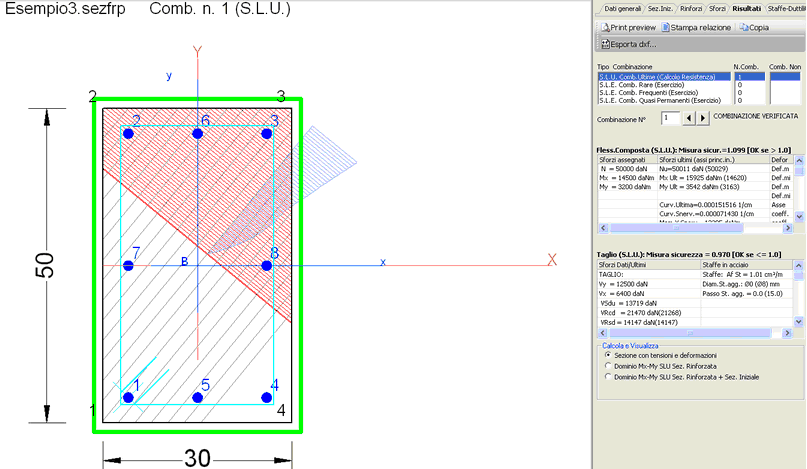Click the Print preview toolbar button

click(x=628, y=27)
